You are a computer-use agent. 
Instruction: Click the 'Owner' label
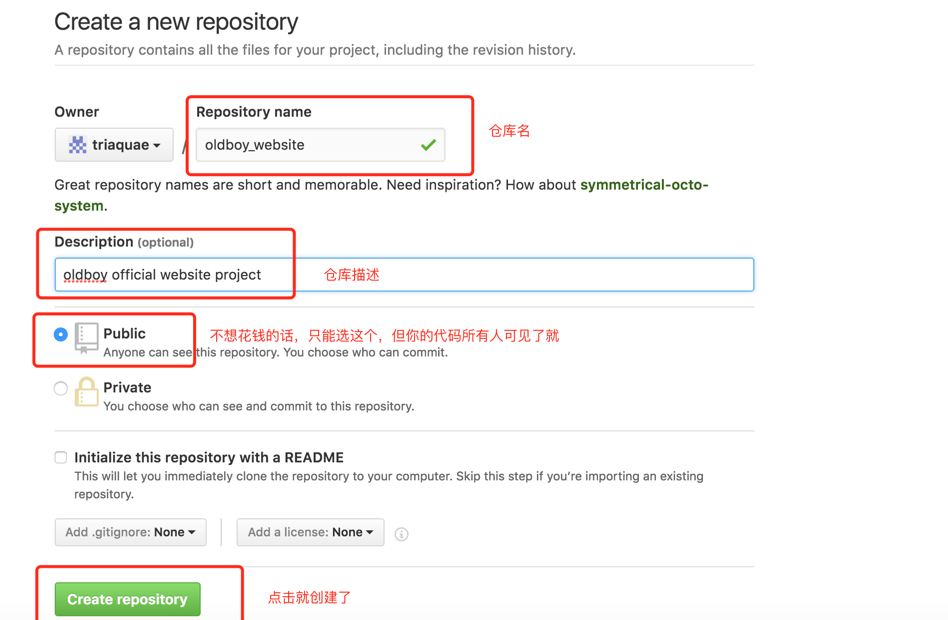[x=76, y=112]
